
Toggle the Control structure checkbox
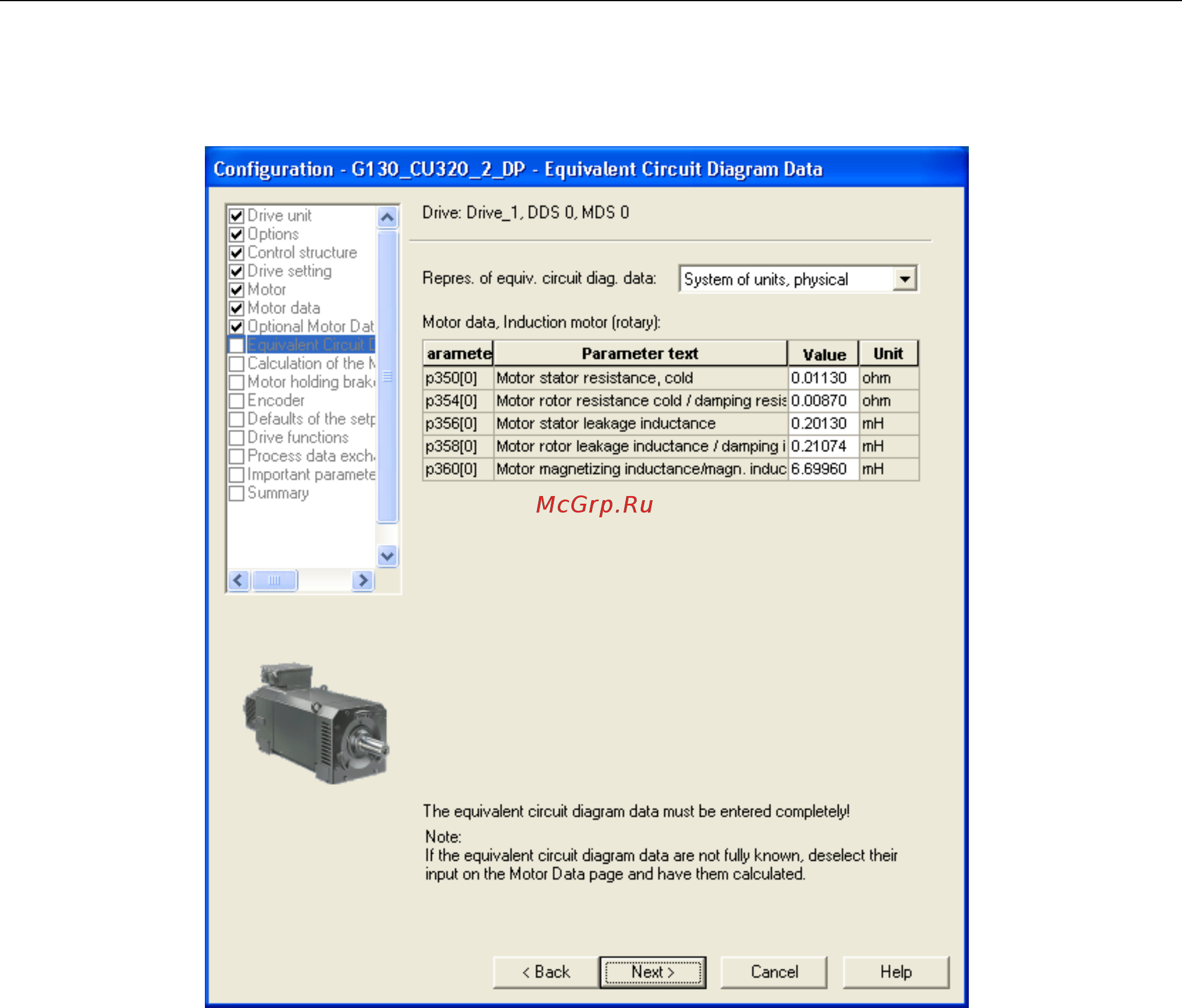(x=236, y=253)
